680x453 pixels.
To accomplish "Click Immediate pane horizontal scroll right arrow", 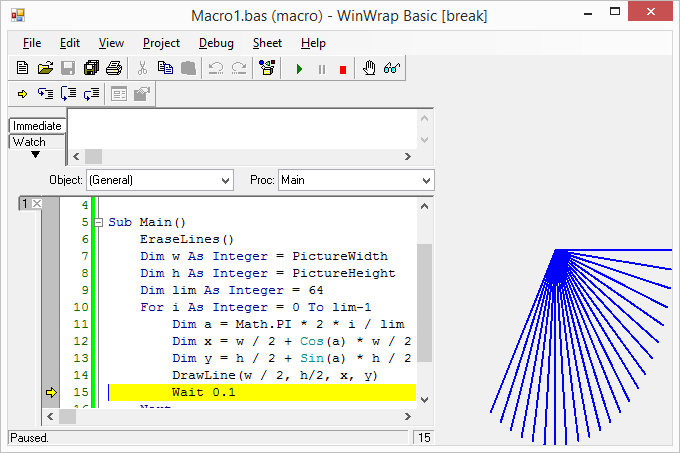I will click(408, 156).
